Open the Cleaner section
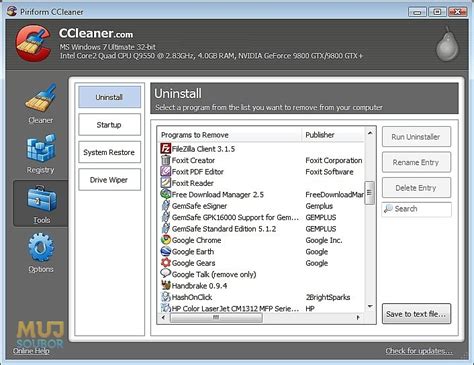 (x=40, y=104)
